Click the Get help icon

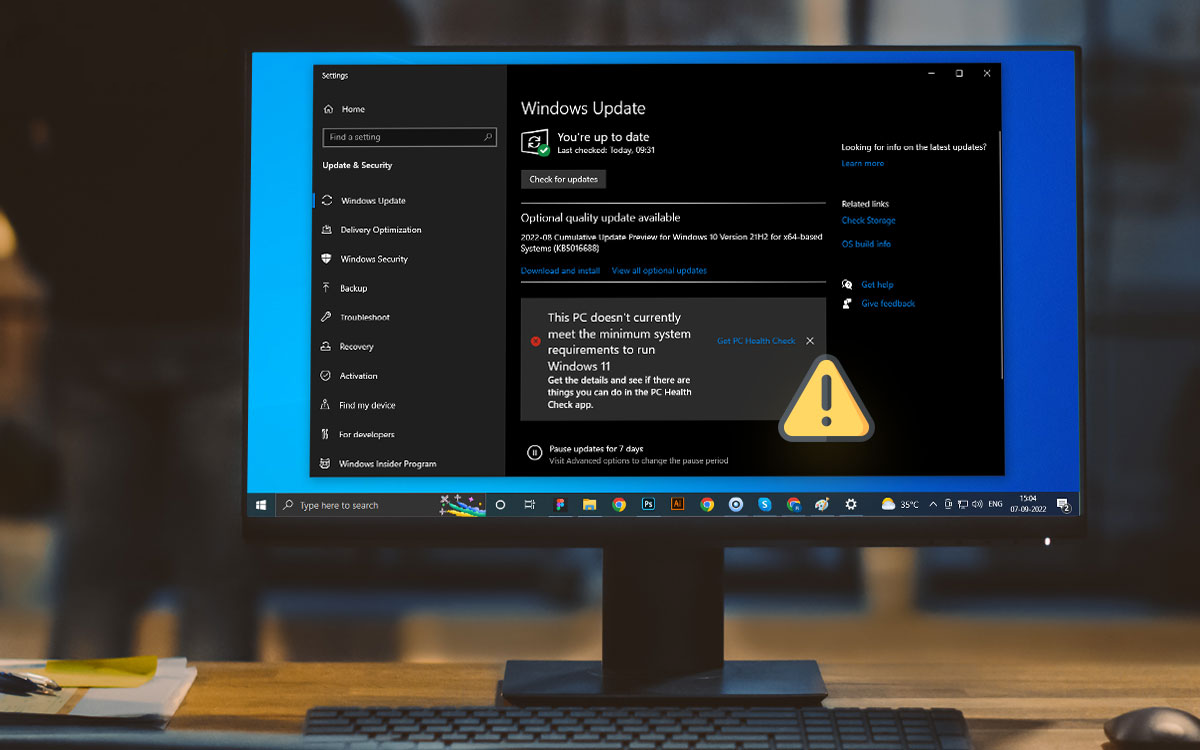coord(847,284)
